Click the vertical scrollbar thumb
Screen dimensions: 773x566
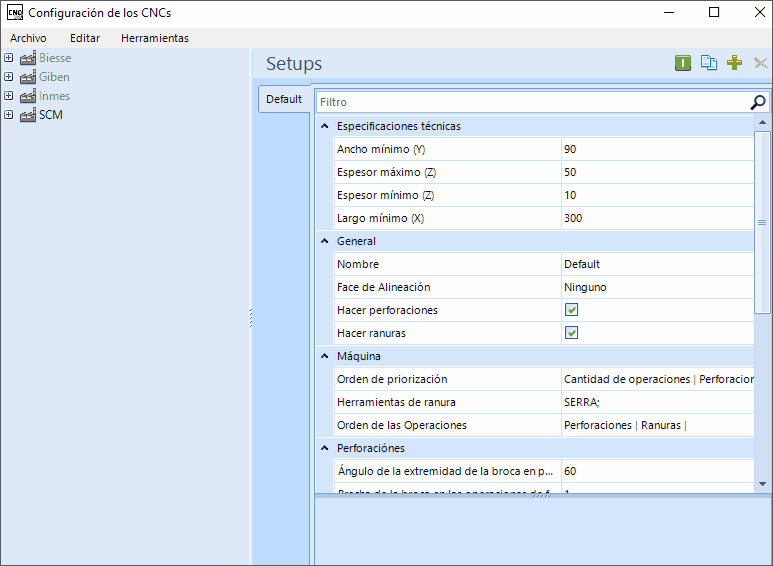(763, 222)
